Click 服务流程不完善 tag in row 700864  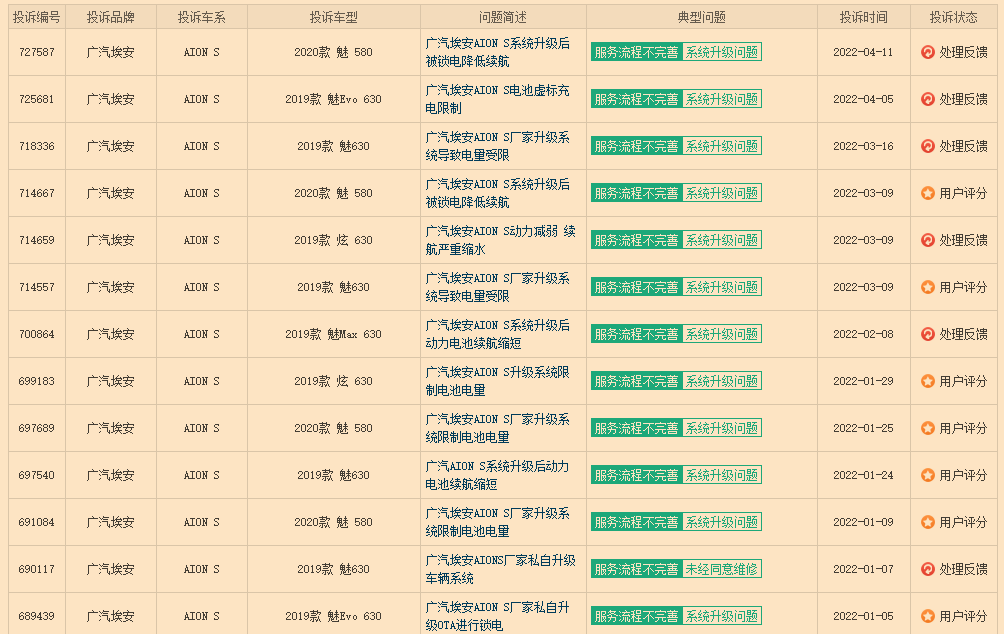(x=636, y=334)
